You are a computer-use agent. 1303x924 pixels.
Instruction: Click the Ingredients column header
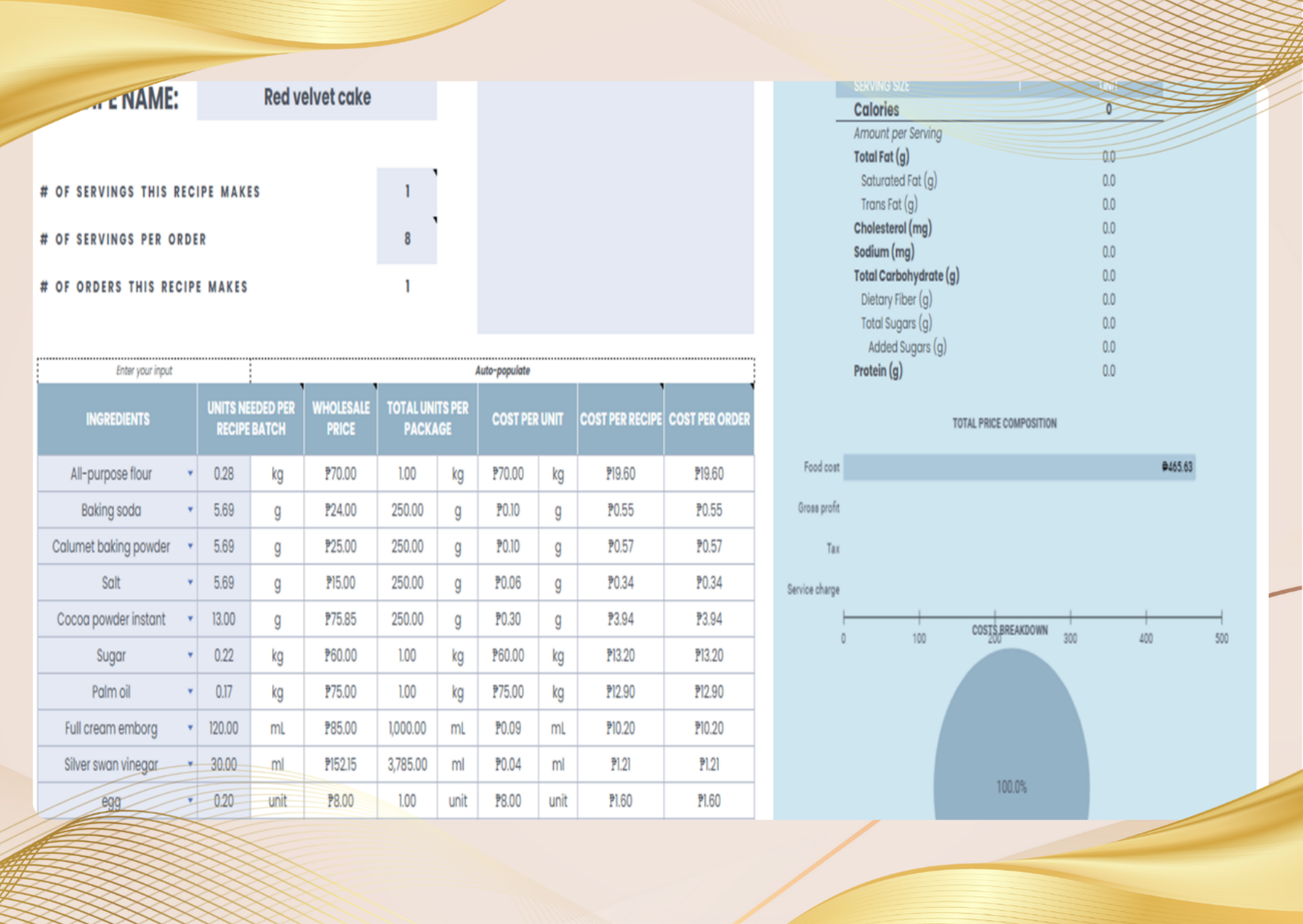117,419
